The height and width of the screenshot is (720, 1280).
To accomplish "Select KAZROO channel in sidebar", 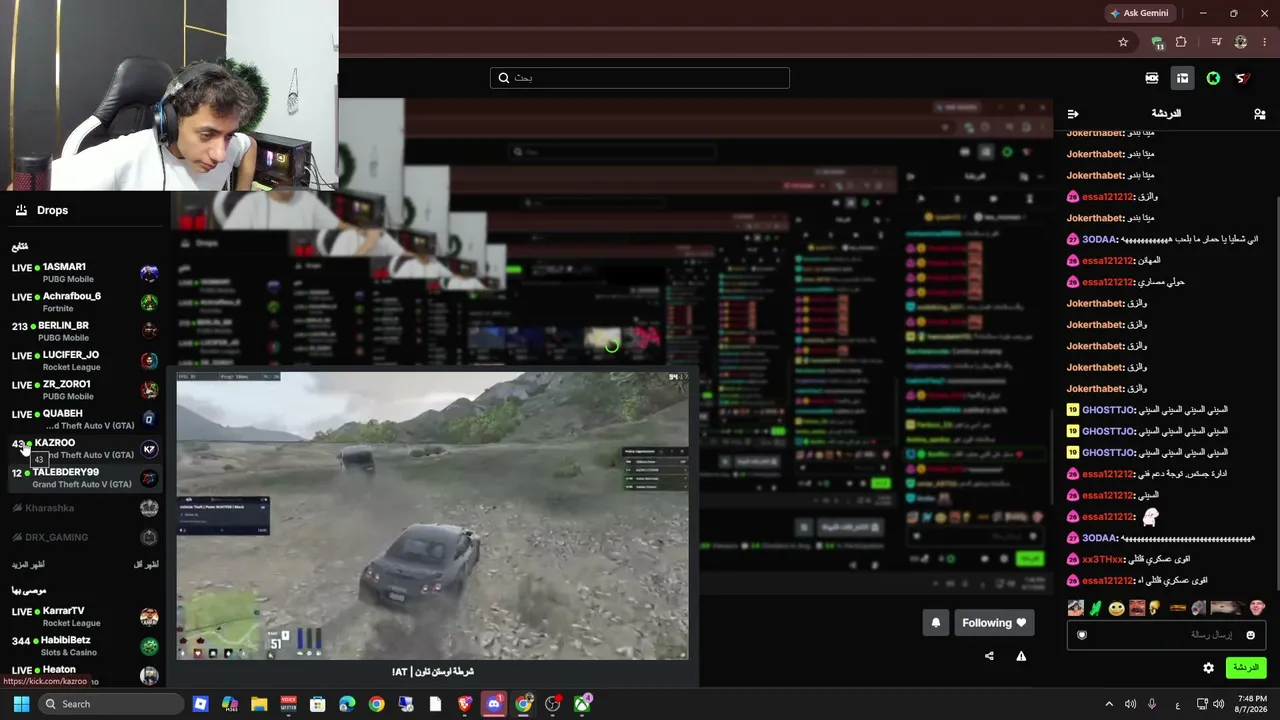I will (85, 448).
